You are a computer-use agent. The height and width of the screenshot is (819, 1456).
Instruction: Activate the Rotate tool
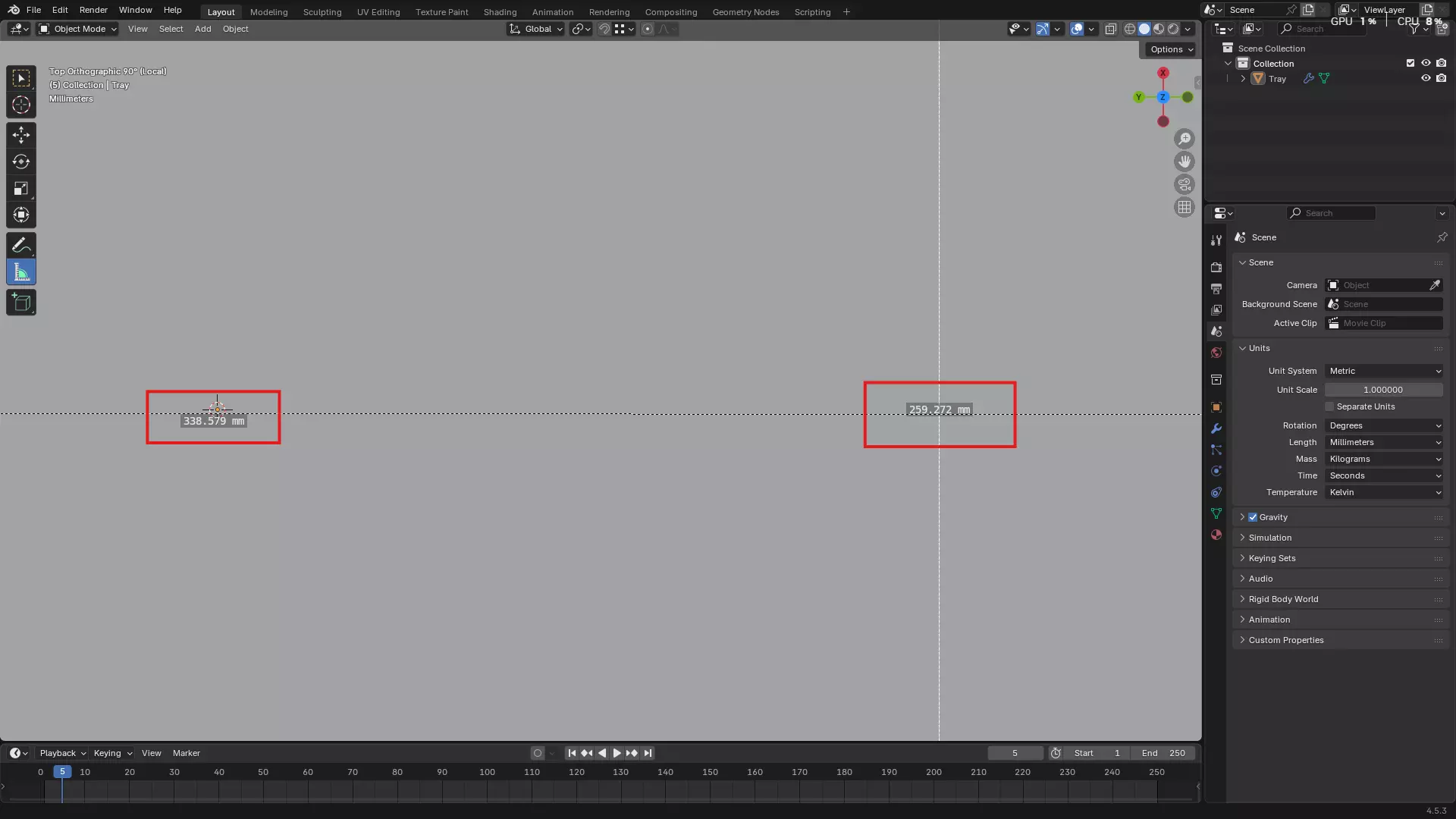21,162
